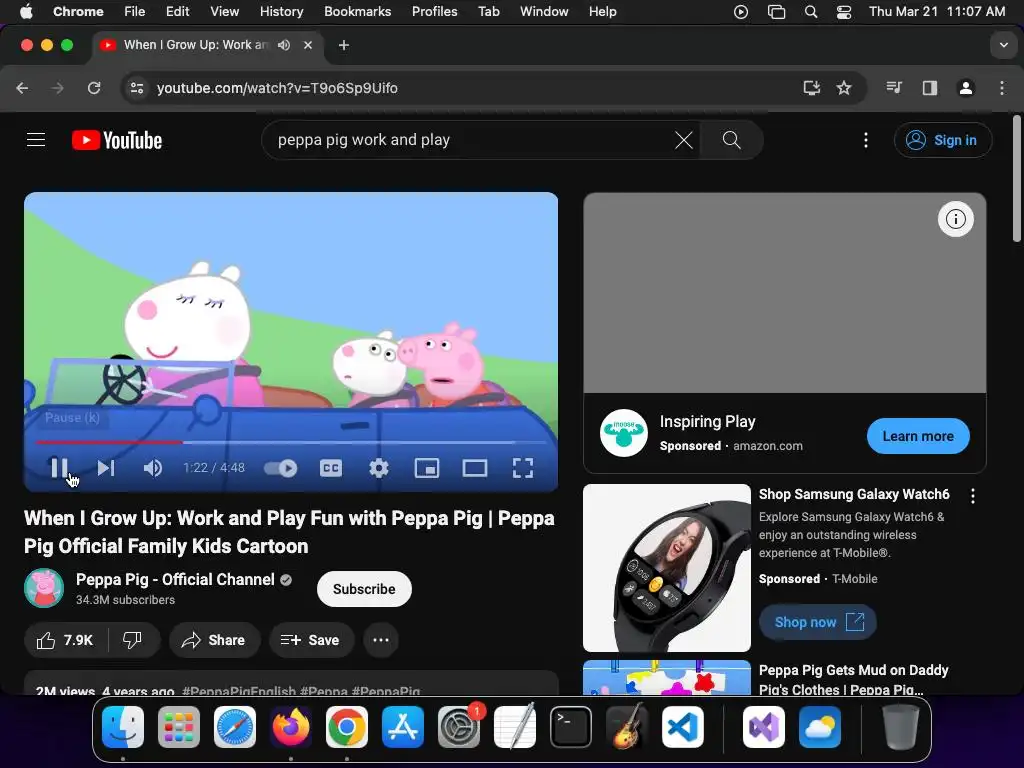Pause the Peppa Pig video
The height and width of the screenshot is (768, 1024).
(59, 468)
